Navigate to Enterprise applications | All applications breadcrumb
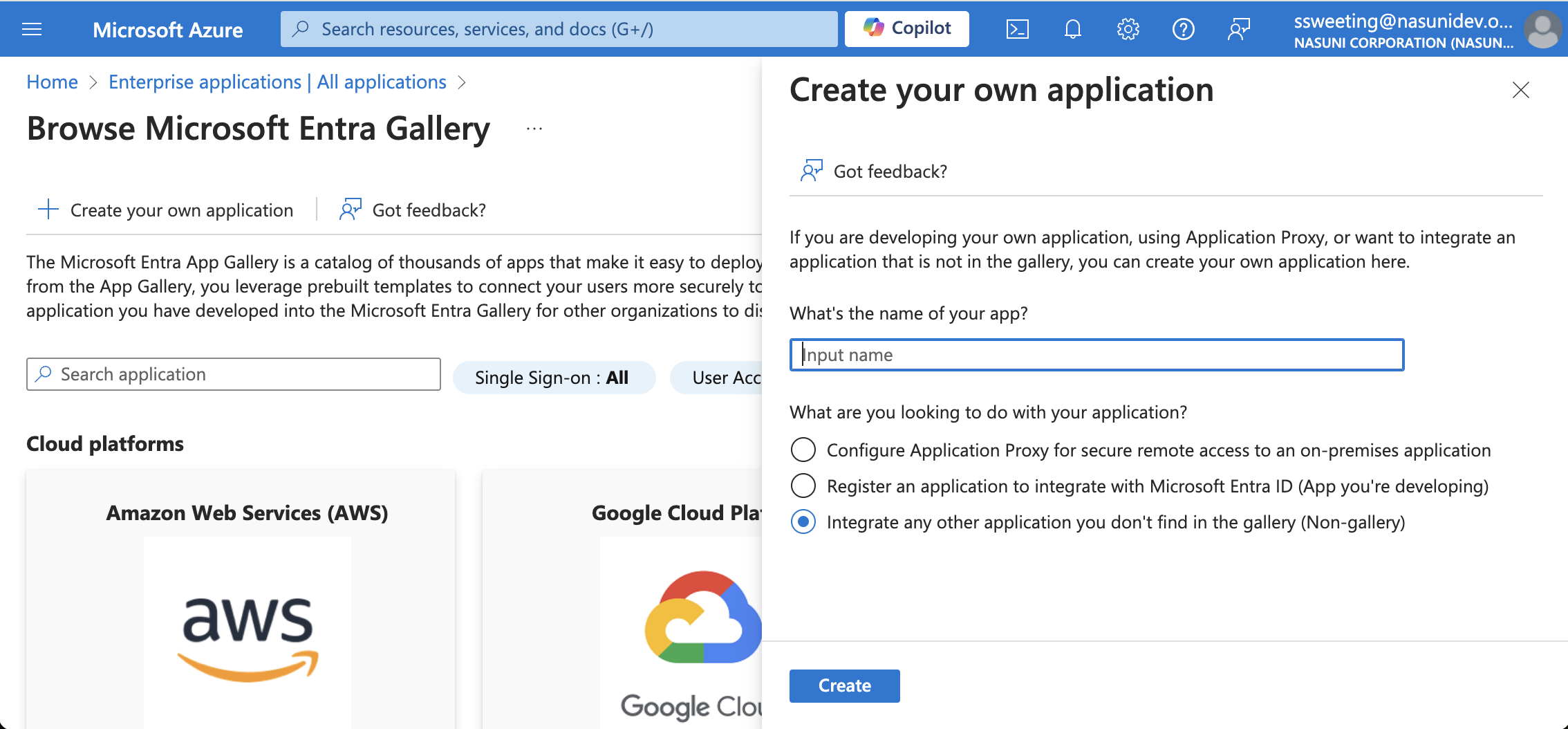 coord(277,82)
